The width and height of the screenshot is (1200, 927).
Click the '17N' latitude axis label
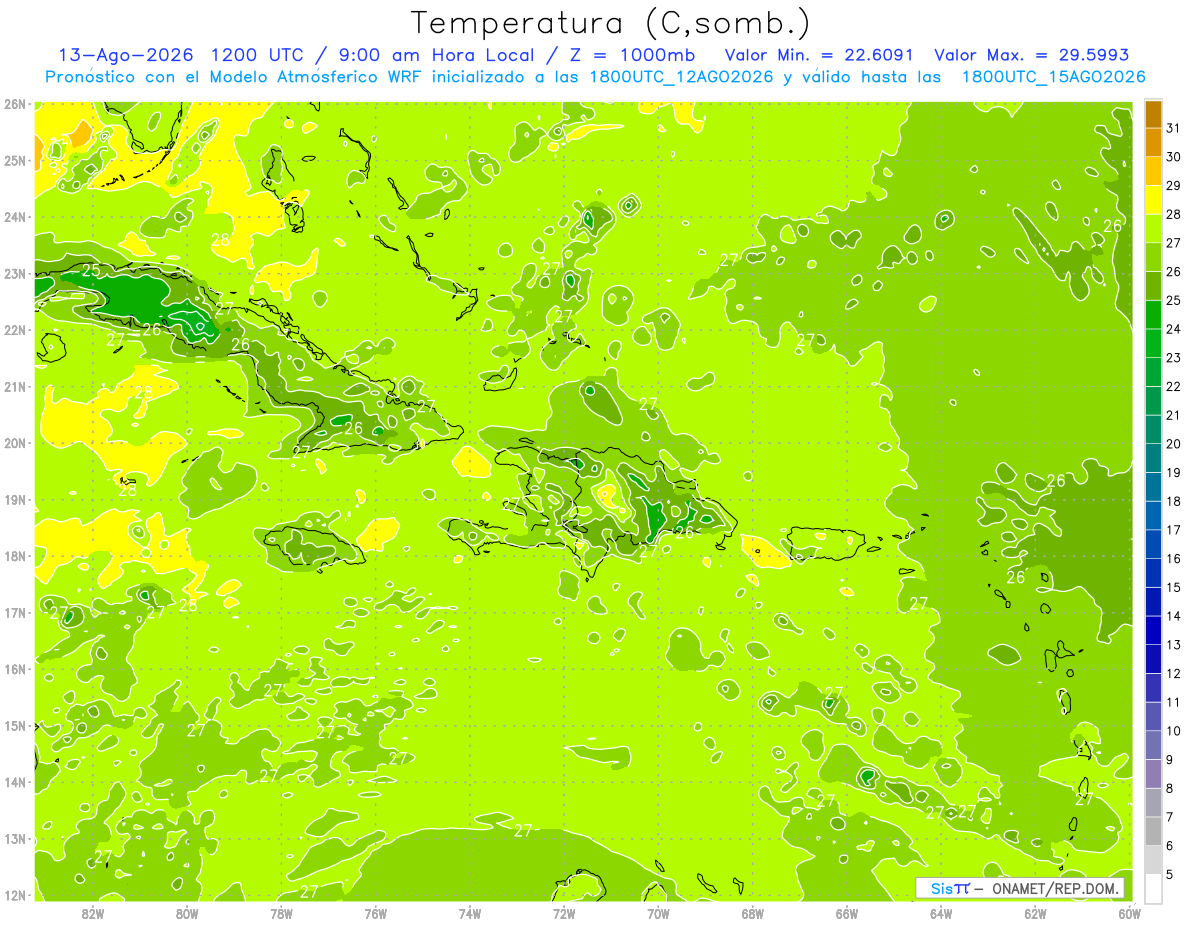[15, 612]
